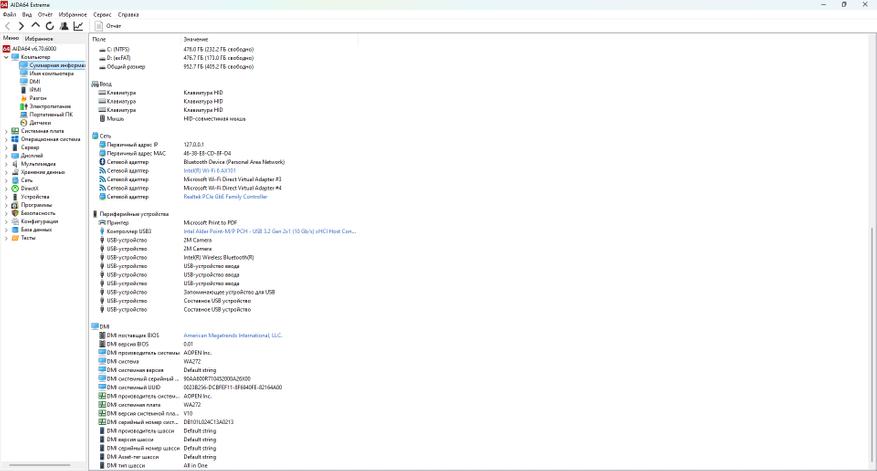The width and height of the screenshot is (877, 471).
Task: Click the Forward navigation arrow in toolbar
Action: pyautogui.click(x=21, y=26)
